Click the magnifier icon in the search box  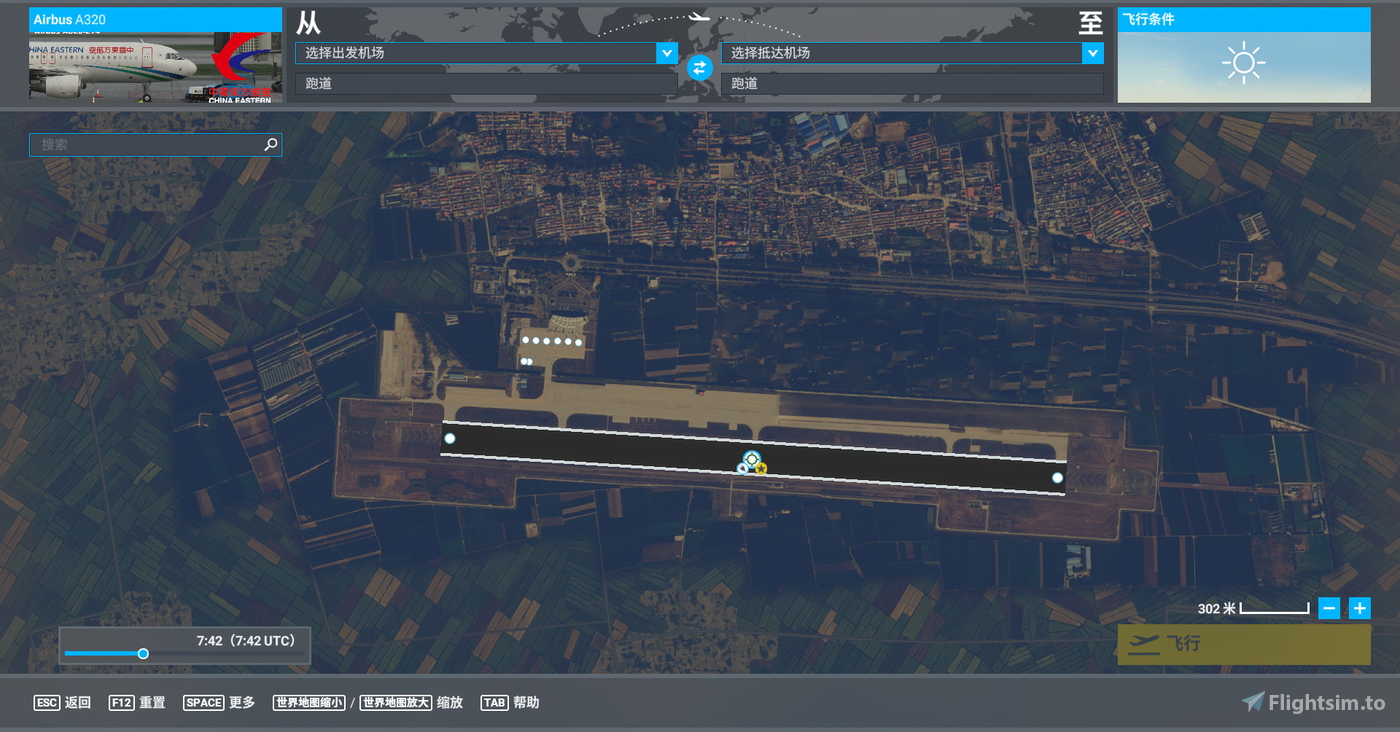270,144
